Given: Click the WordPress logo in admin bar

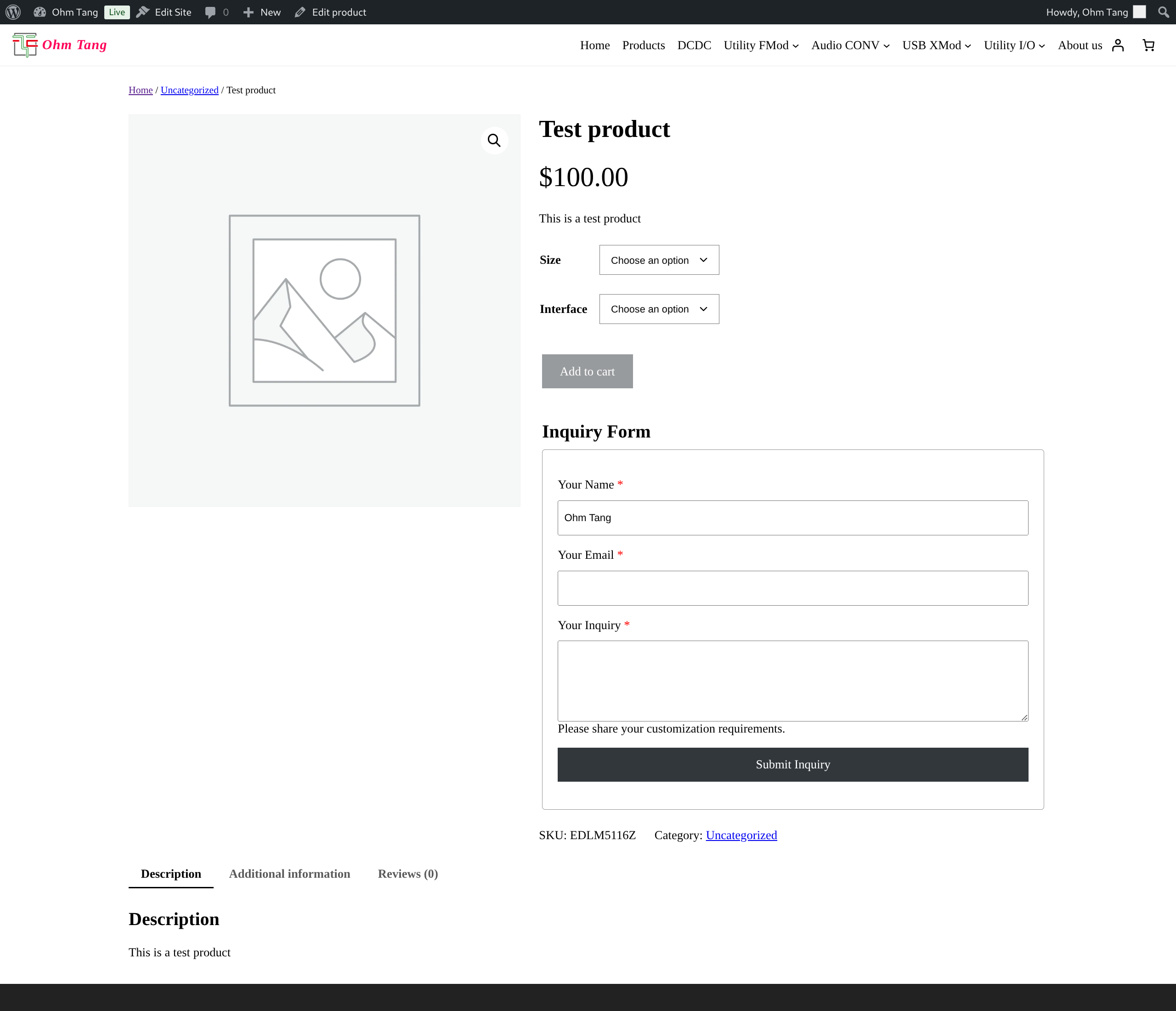Looking at the screenshot, I should coord(12,12).
